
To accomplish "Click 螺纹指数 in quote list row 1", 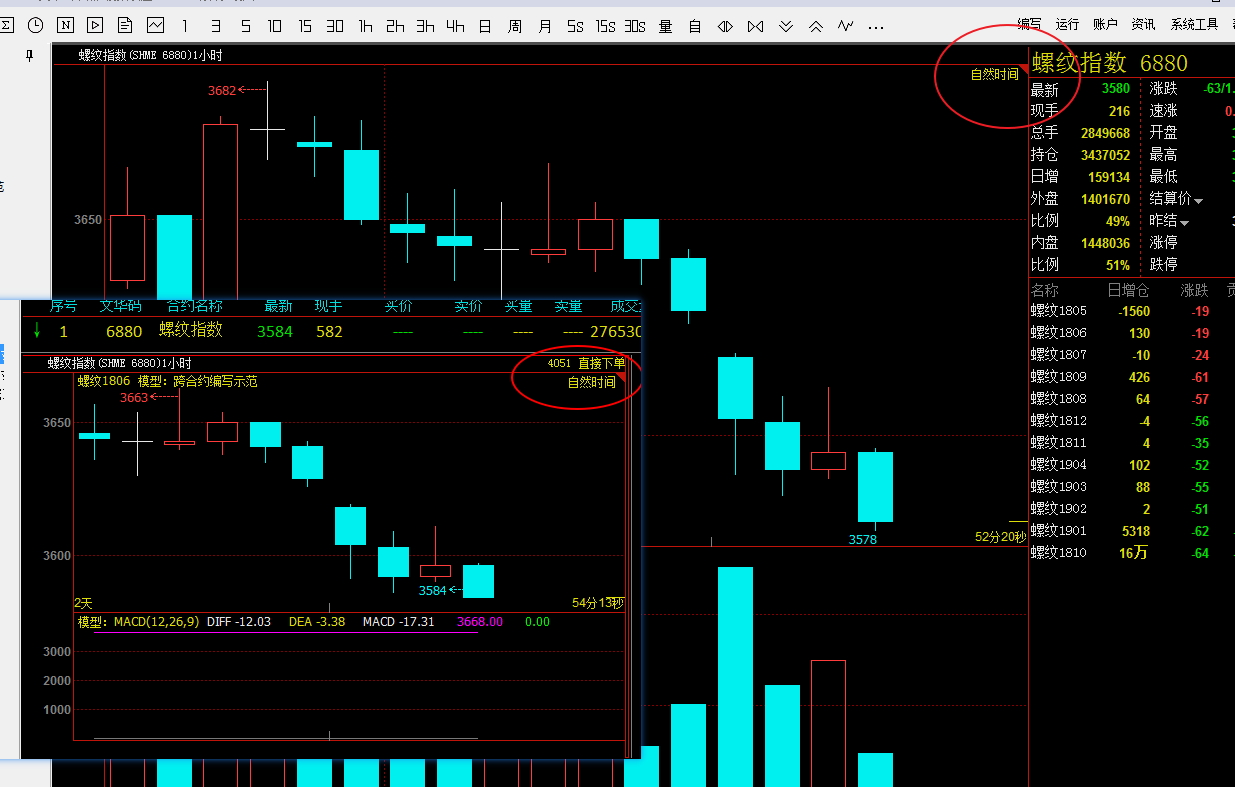I will [191, 330].
